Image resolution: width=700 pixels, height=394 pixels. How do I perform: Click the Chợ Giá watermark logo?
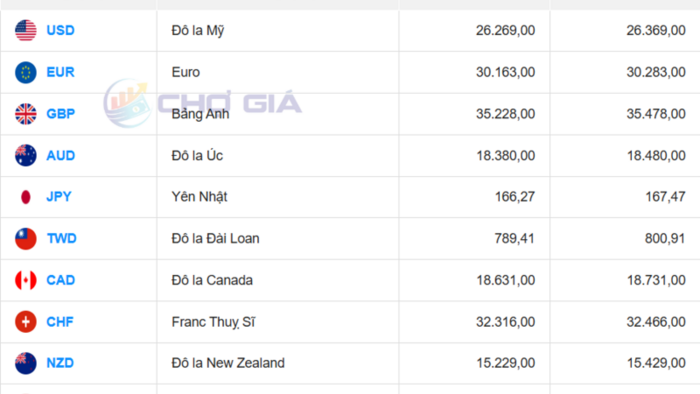203,103
